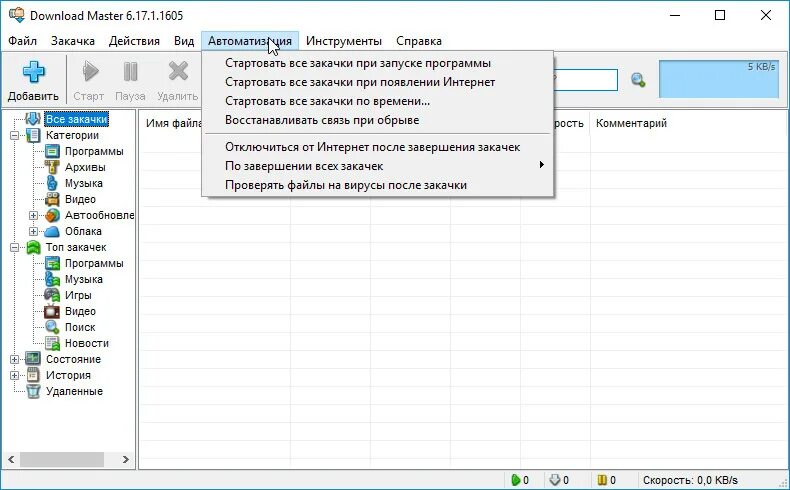
Task: Click the Удаленные trash bin icon
Action: tap(33, 391)
